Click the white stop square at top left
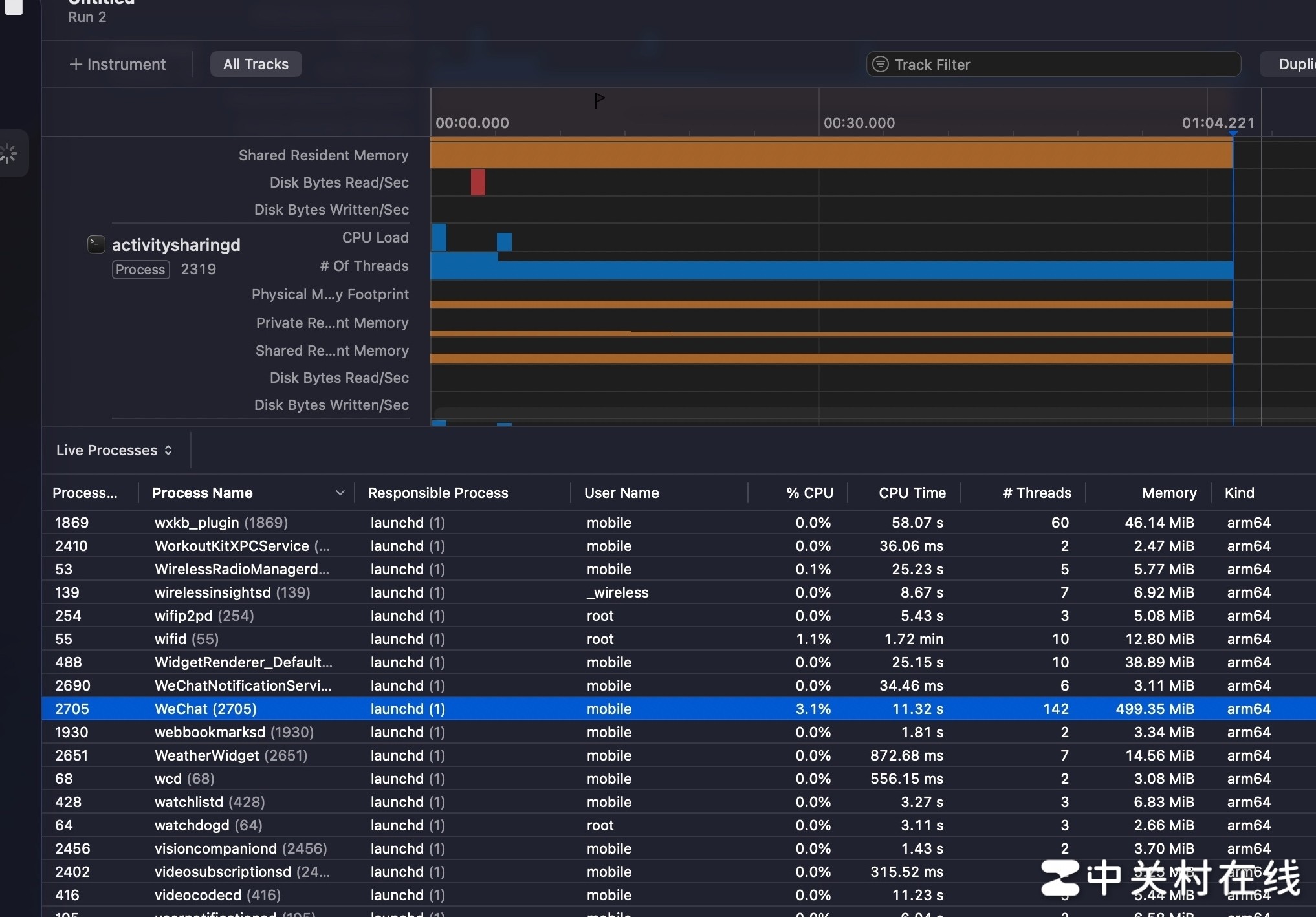Screen dimensions: 1316x917 14,6
